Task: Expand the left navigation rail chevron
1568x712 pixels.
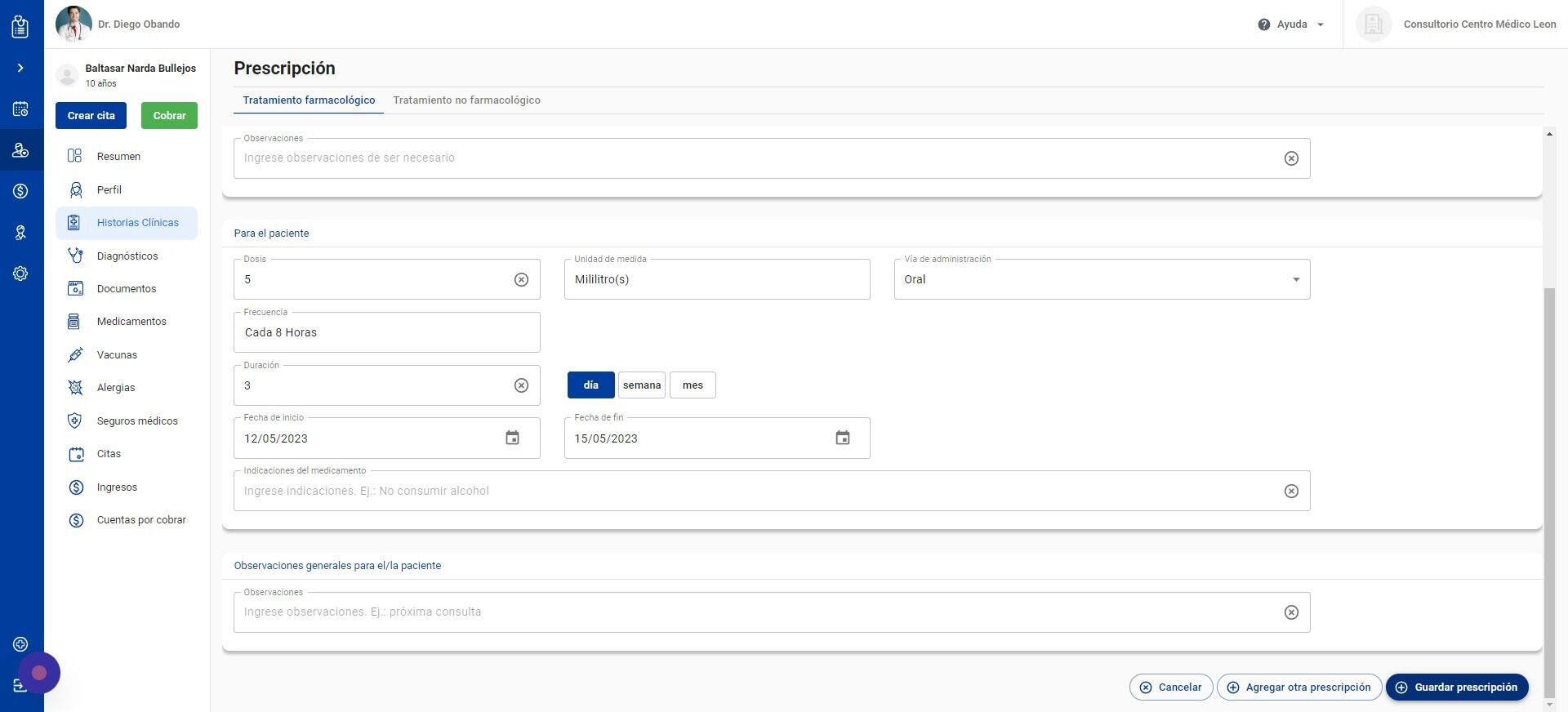Action: [x=20, y=68]
